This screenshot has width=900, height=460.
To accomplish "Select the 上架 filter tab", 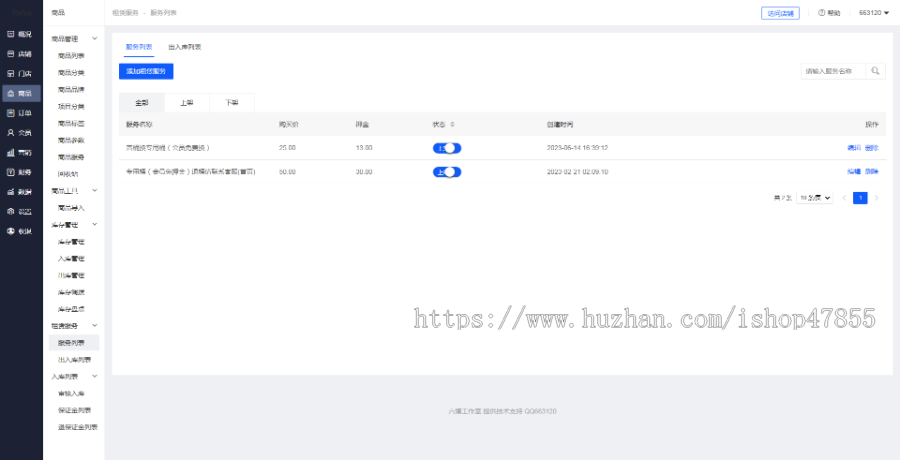I will [187, 103].
